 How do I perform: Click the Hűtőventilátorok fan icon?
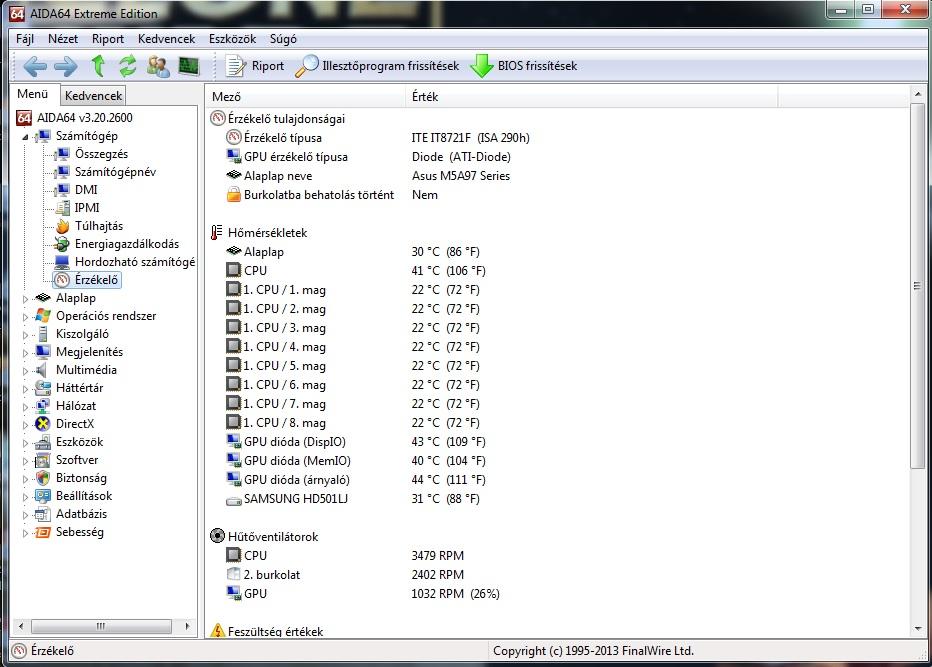point(218,536)
